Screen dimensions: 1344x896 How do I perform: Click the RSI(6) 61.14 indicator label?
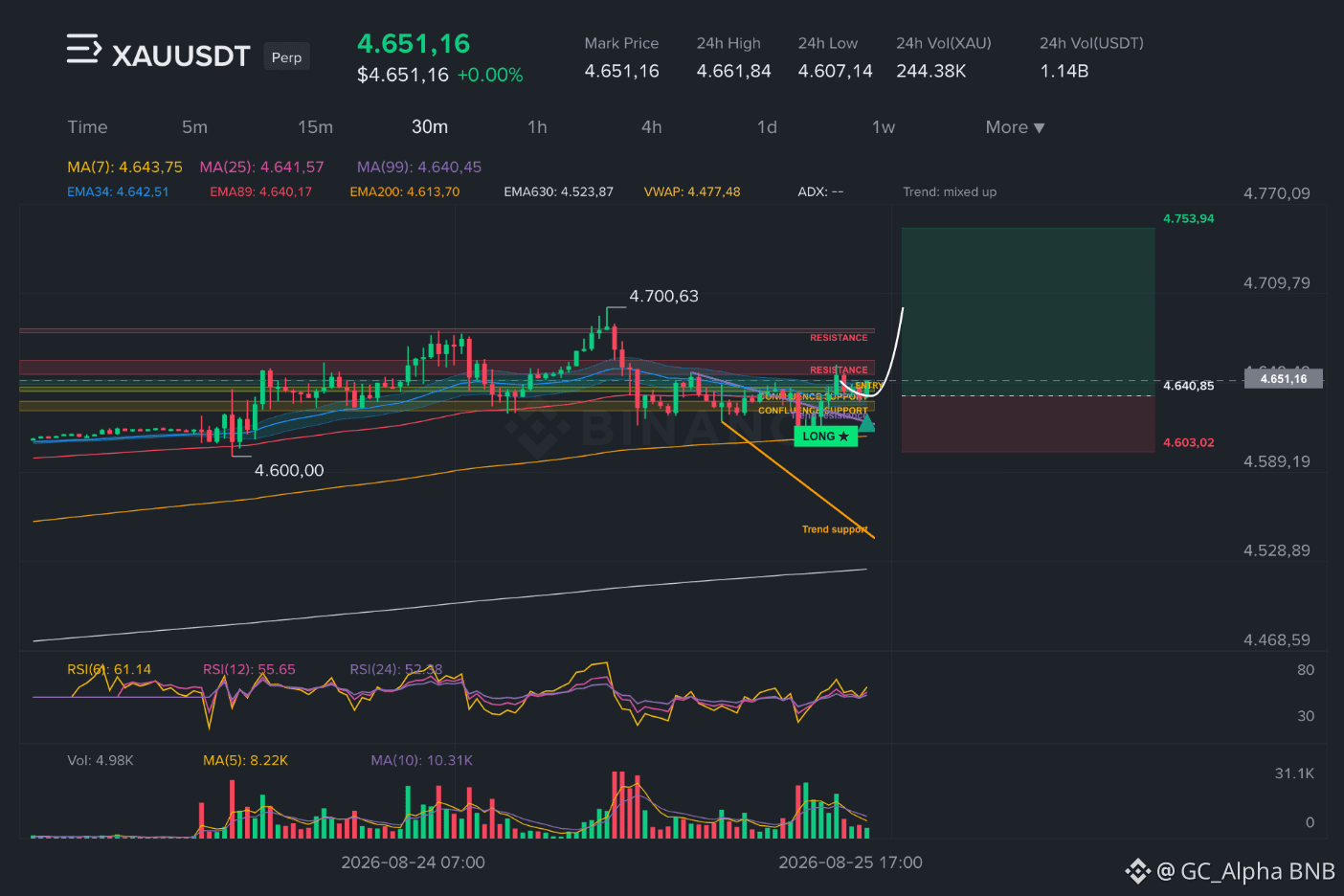[x=109, y=669]
